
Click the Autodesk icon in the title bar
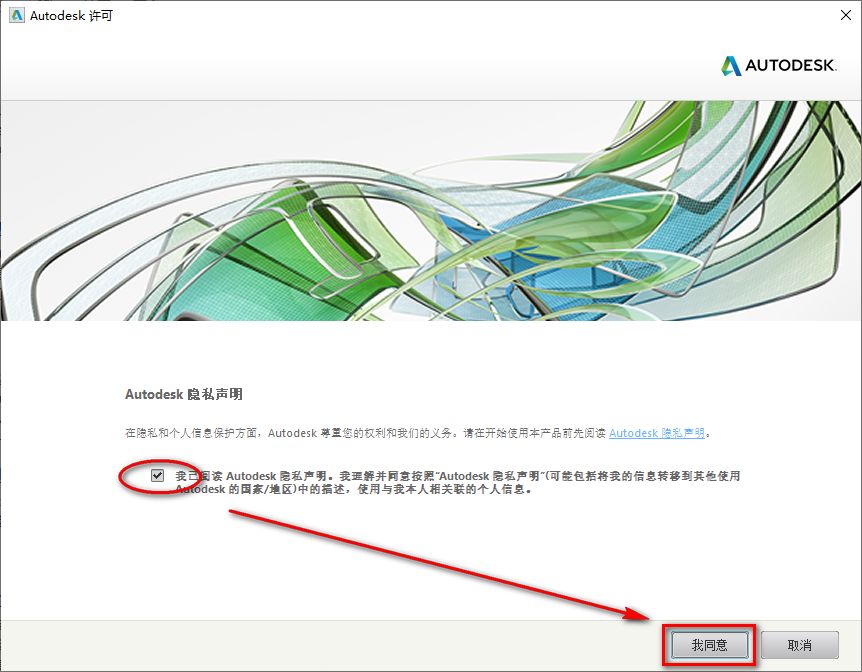[x=15, y=15]
